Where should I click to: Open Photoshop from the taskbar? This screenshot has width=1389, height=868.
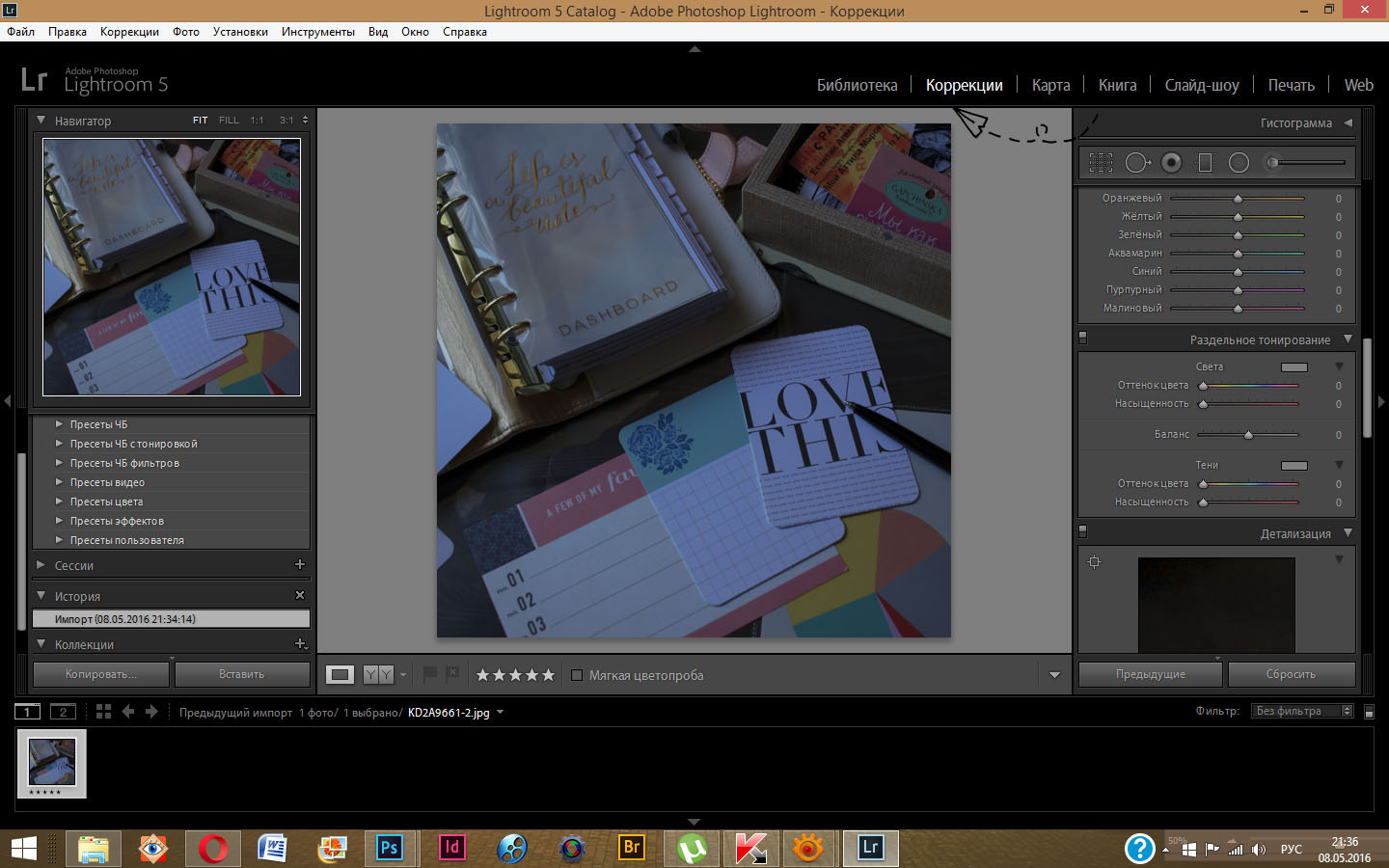pos(389,848)
